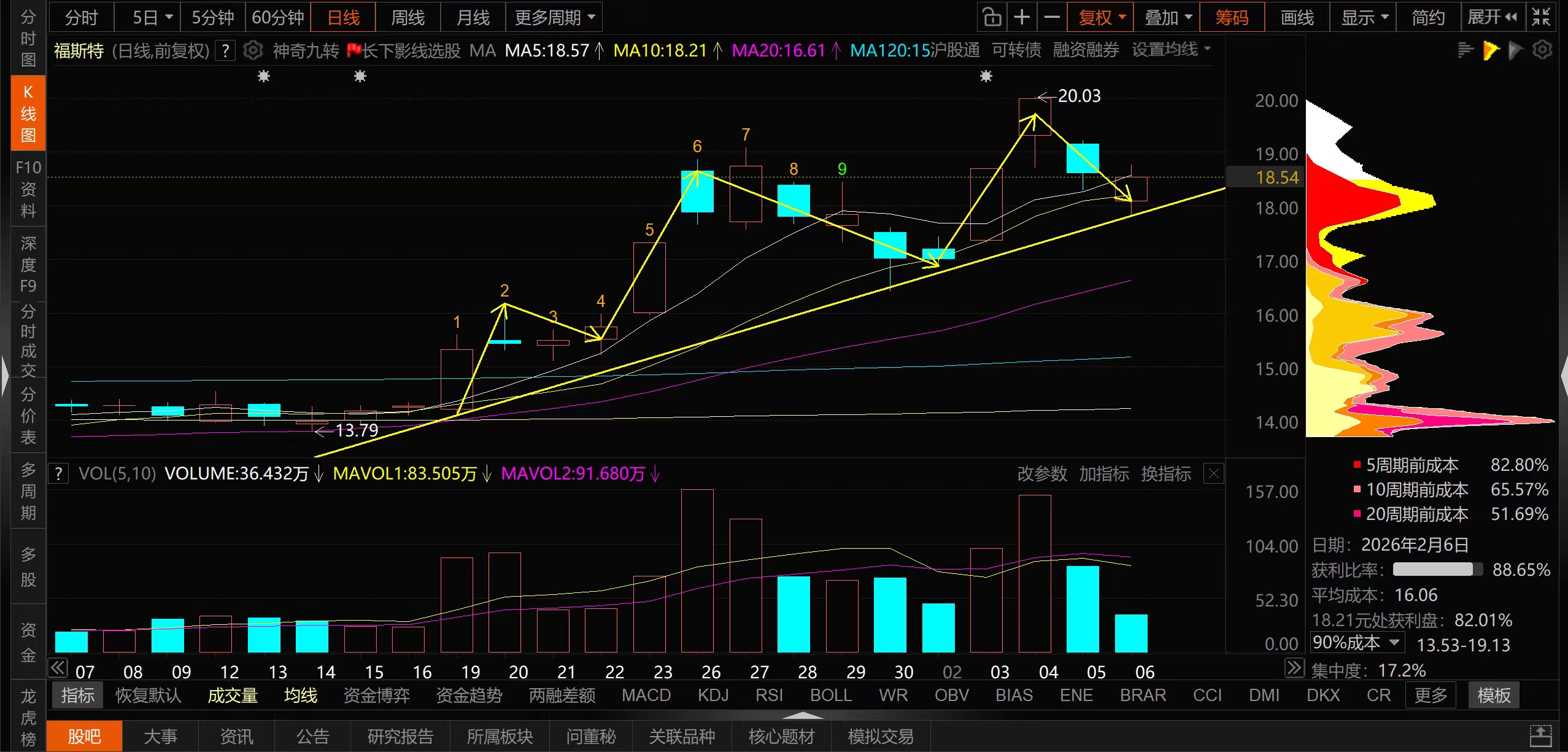
Task: Toggle 简约 simplified display mode
Action: point(1427,17)
